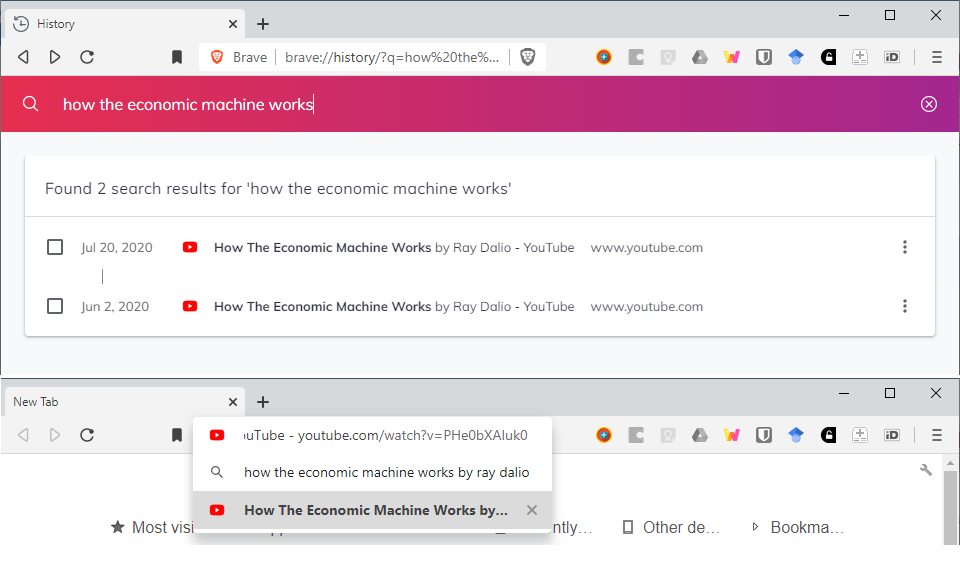This screenshot has height=579, width=960.
Task: Open the Bitwarden shield extension in History window
Action: point(763,57)
